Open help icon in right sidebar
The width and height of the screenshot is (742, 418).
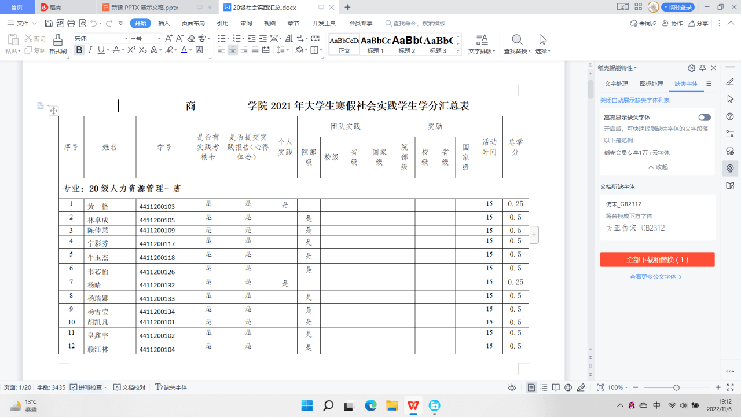(x=730, y=116)
